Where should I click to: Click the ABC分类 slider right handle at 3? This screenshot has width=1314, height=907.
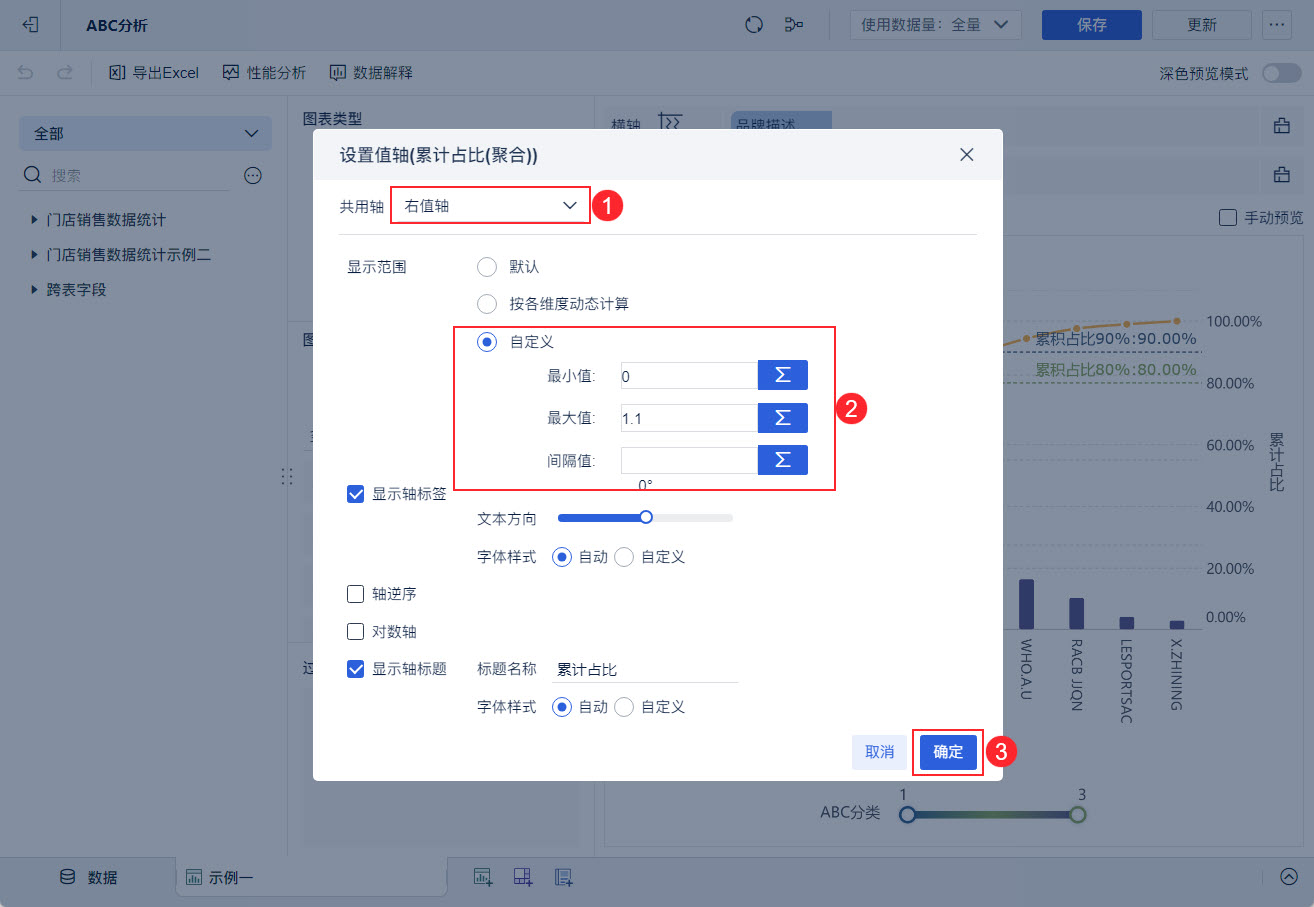1077,815
